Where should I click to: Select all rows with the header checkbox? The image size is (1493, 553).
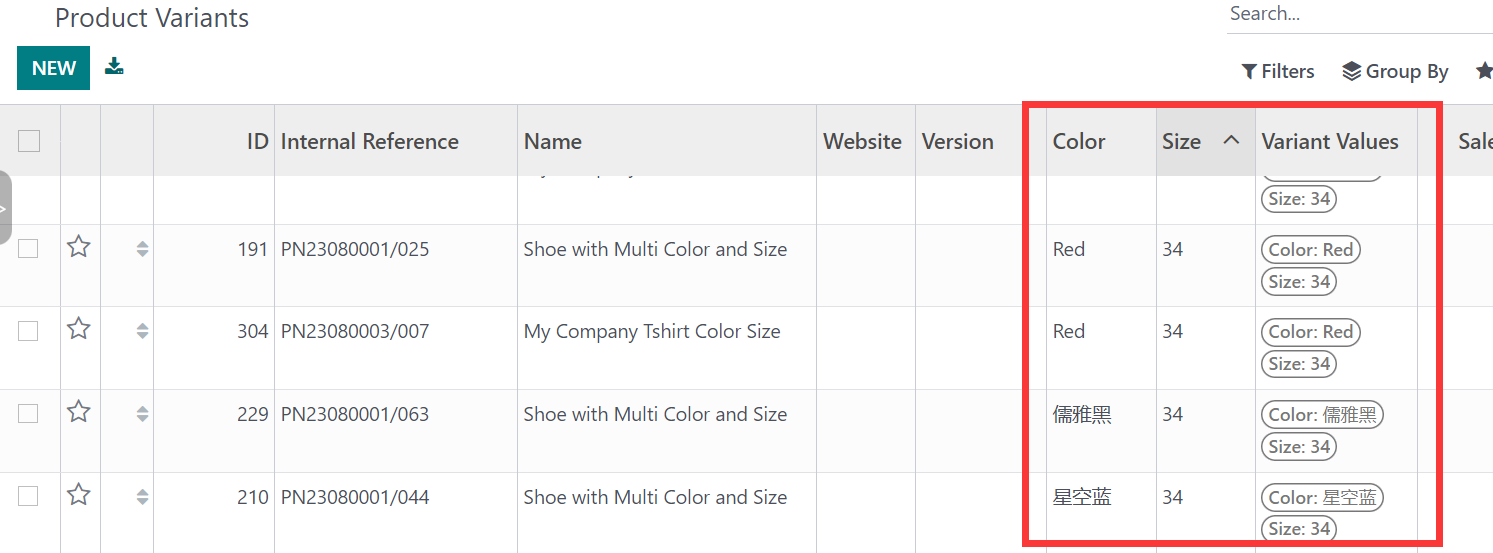29,141
